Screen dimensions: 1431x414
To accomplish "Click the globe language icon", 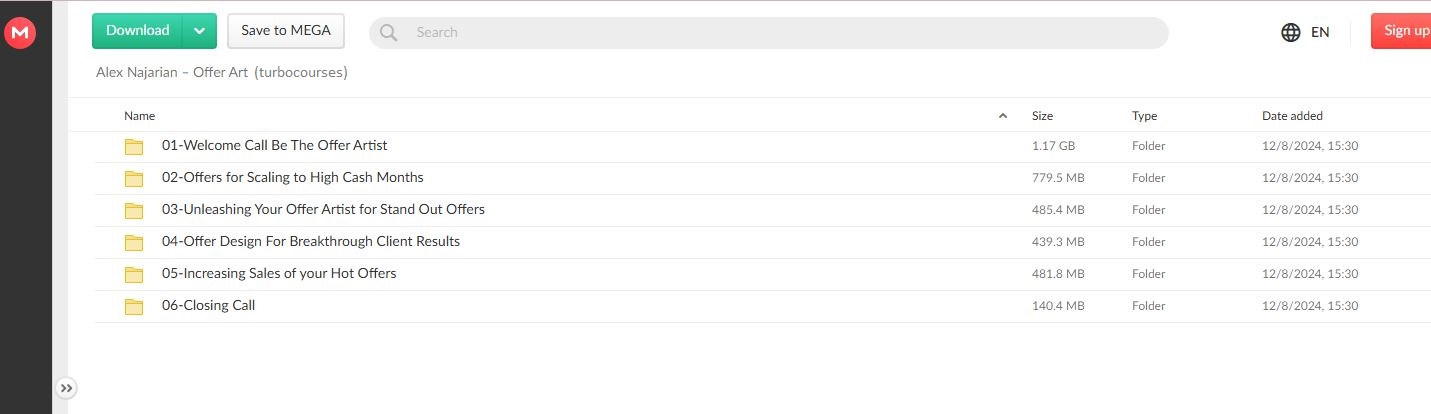I will tap(1291, 32).
